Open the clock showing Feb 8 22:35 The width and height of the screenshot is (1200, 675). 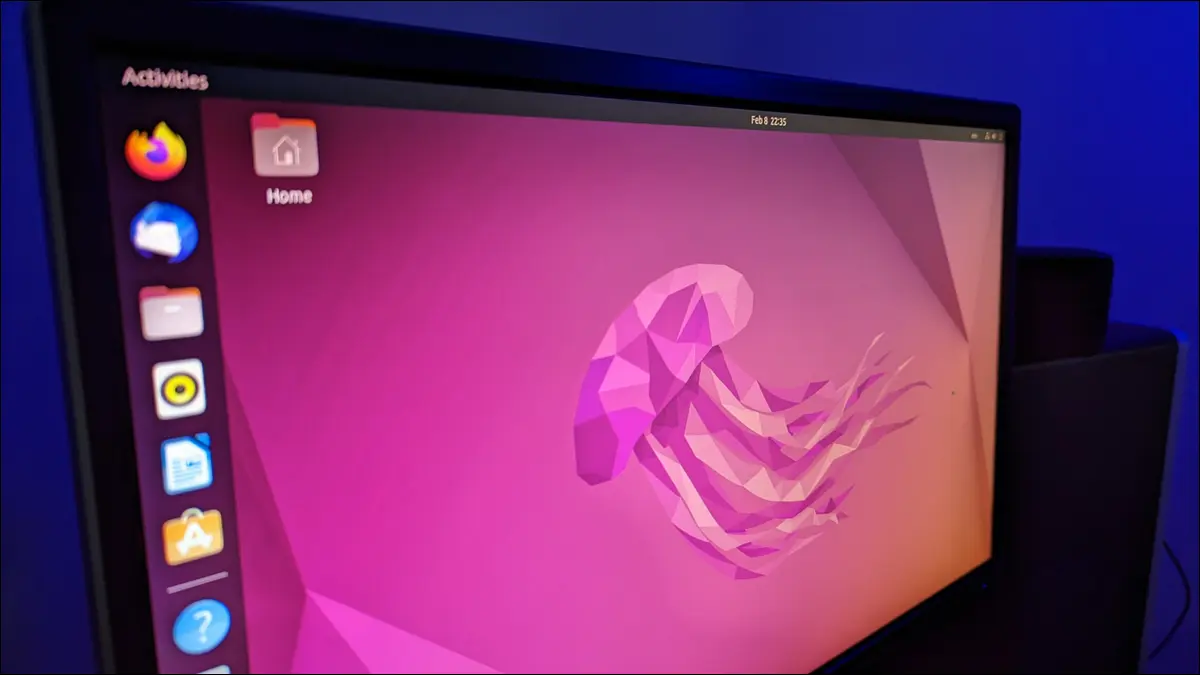pyautogui.click(x=769, y=121)
